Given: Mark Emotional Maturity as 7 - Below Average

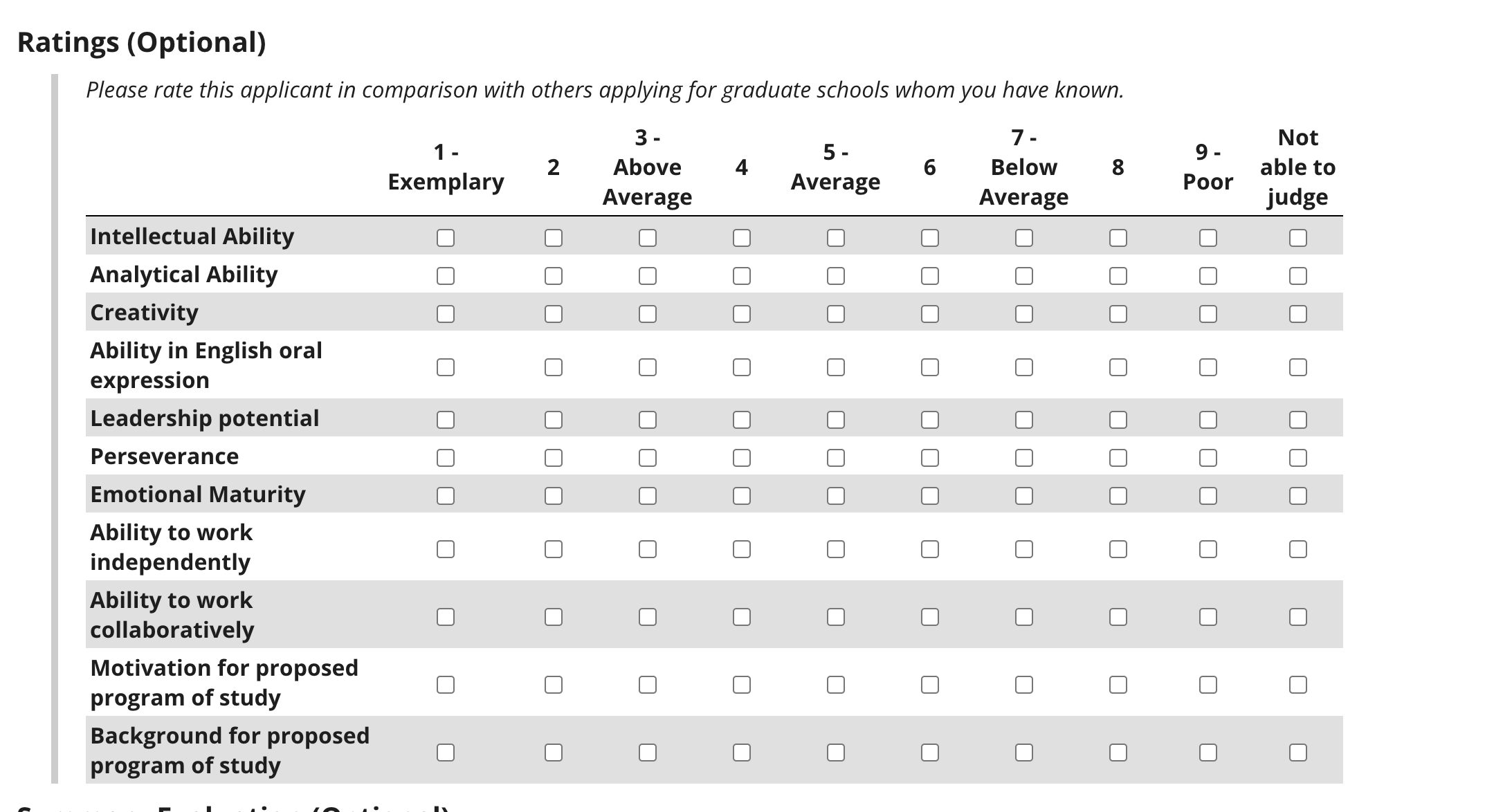Looking at the screenshot, I should pyautogui.click(x=1024, y=496).
